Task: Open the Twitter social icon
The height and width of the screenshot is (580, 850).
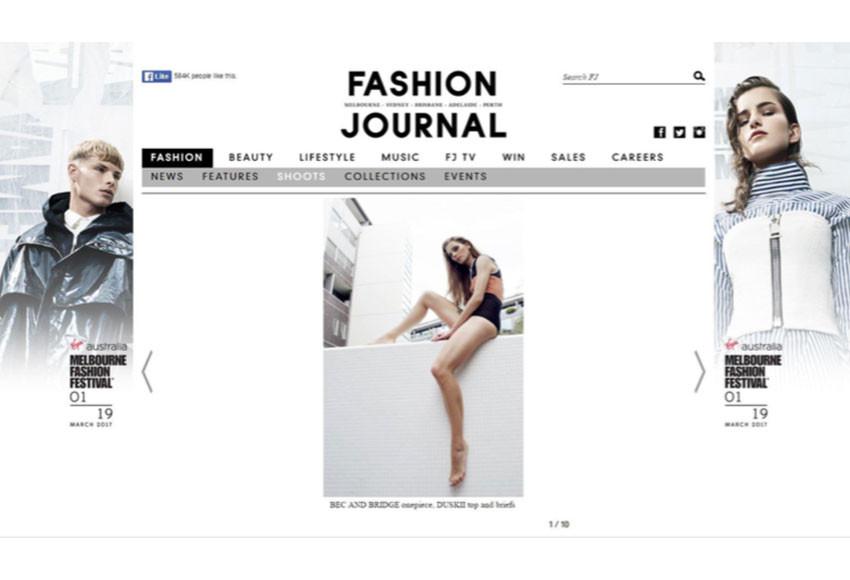Action: pyautogui.click(x=679, y=132)
